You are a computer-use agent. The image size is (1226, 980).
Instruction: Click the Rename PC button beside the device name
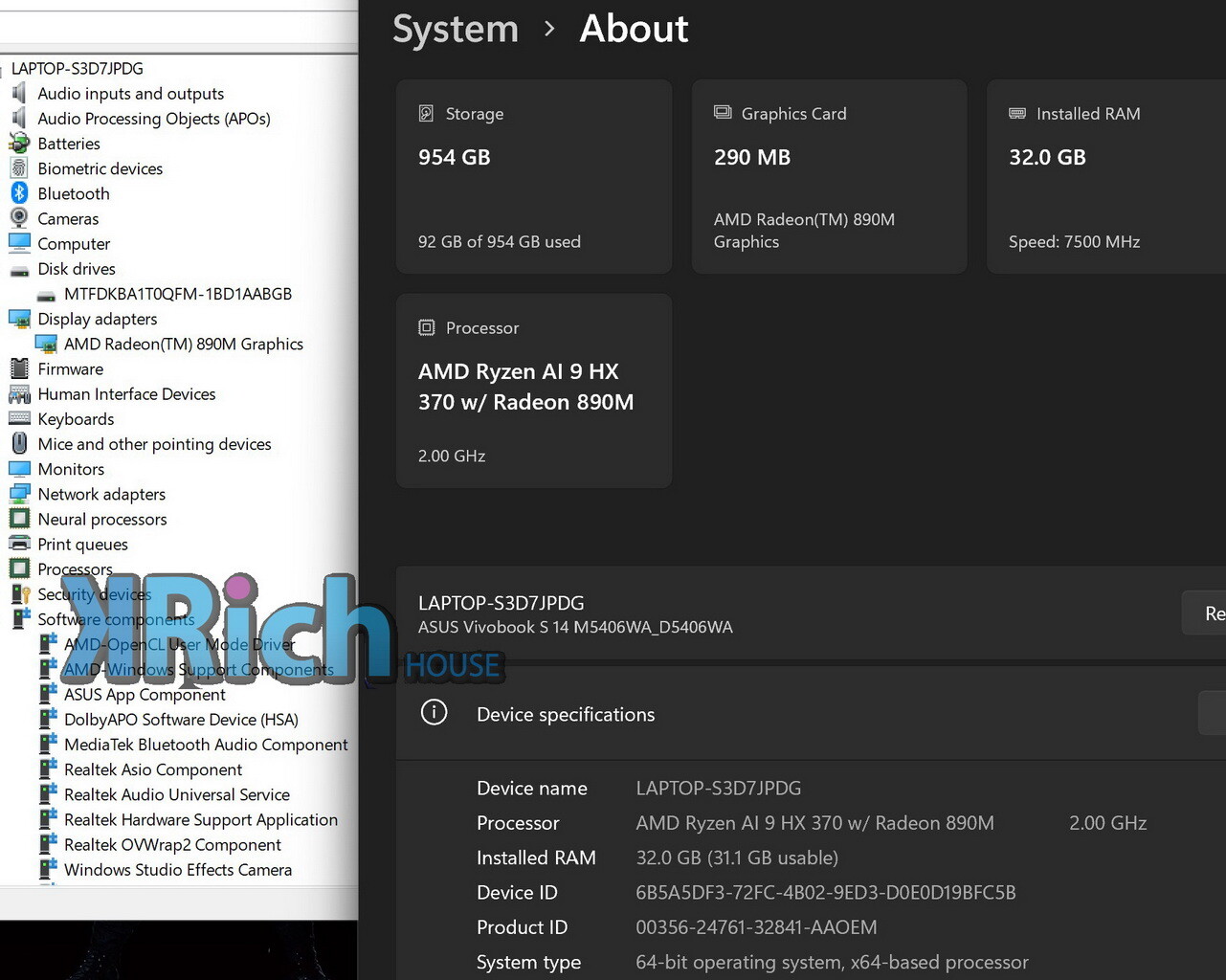click(x=1204, y=613)
